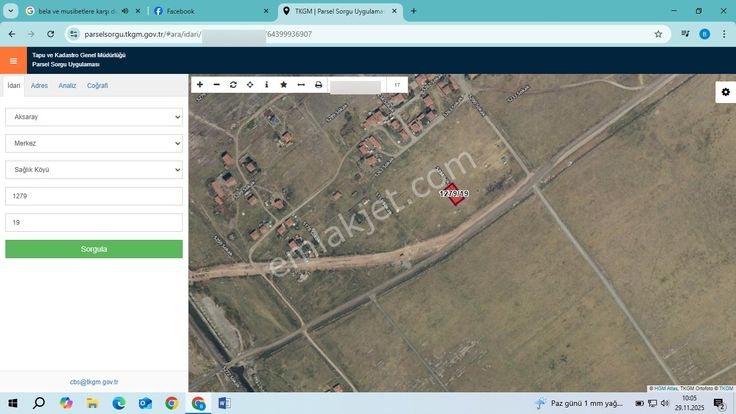The height and width of the screenshot is (414, 736).
Task: Zoom in on the map
Action: click(x=200, y=84)
